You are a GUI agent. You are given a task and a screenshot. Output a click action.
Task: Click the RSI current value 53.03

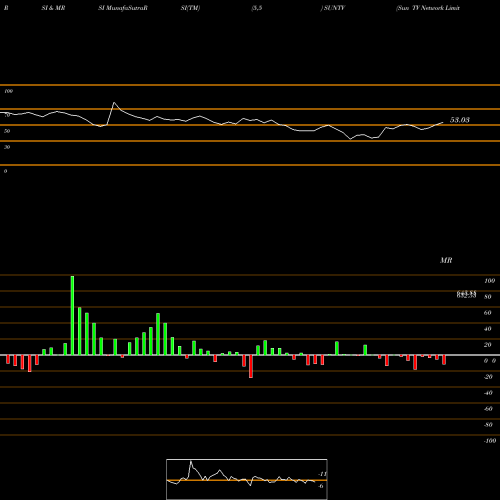click(x=460, y=120)
